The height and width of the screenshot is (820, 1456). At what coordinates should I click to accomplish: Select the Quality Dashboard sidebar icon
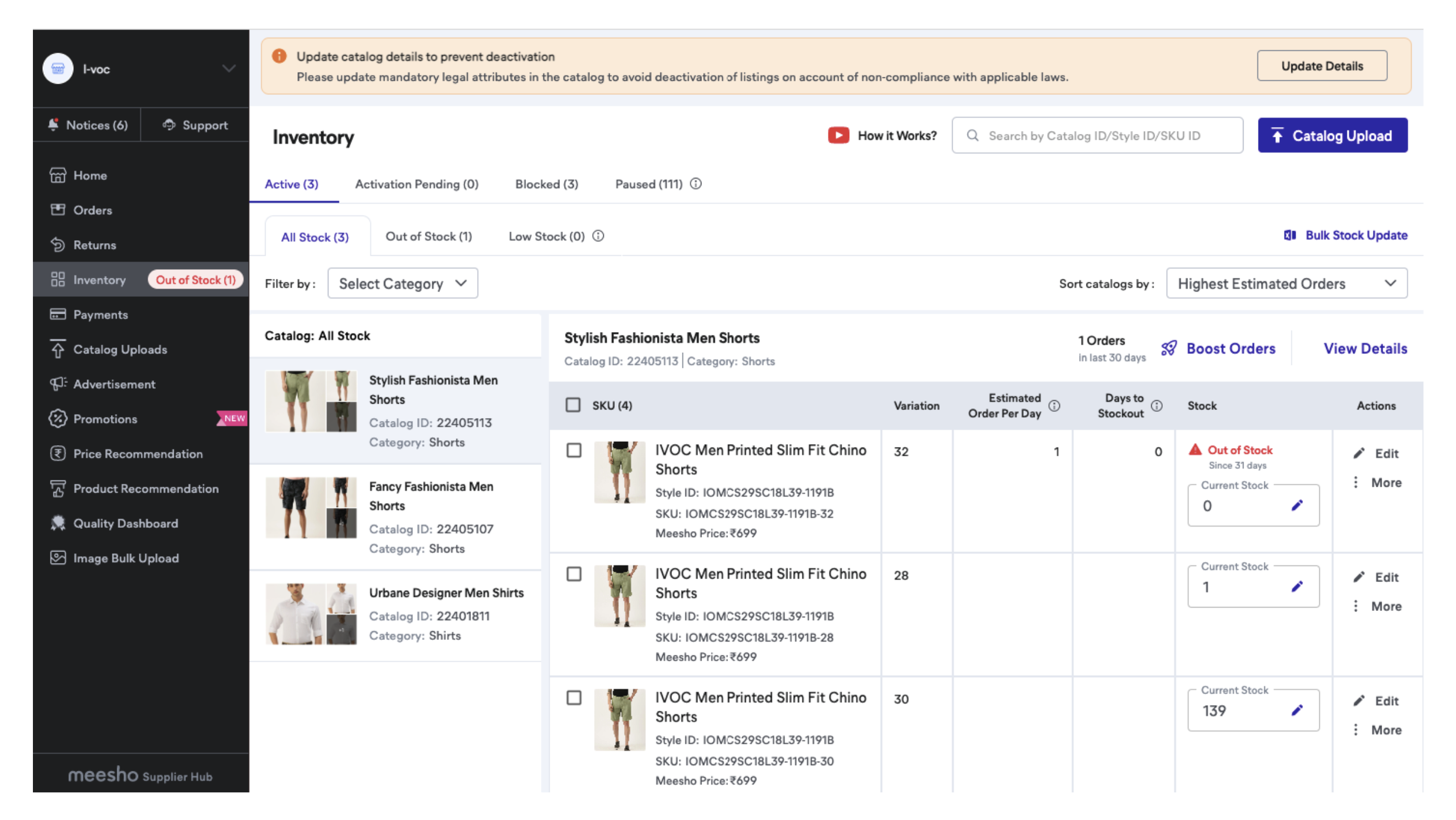pyautogui.click(x=58, y=523)
